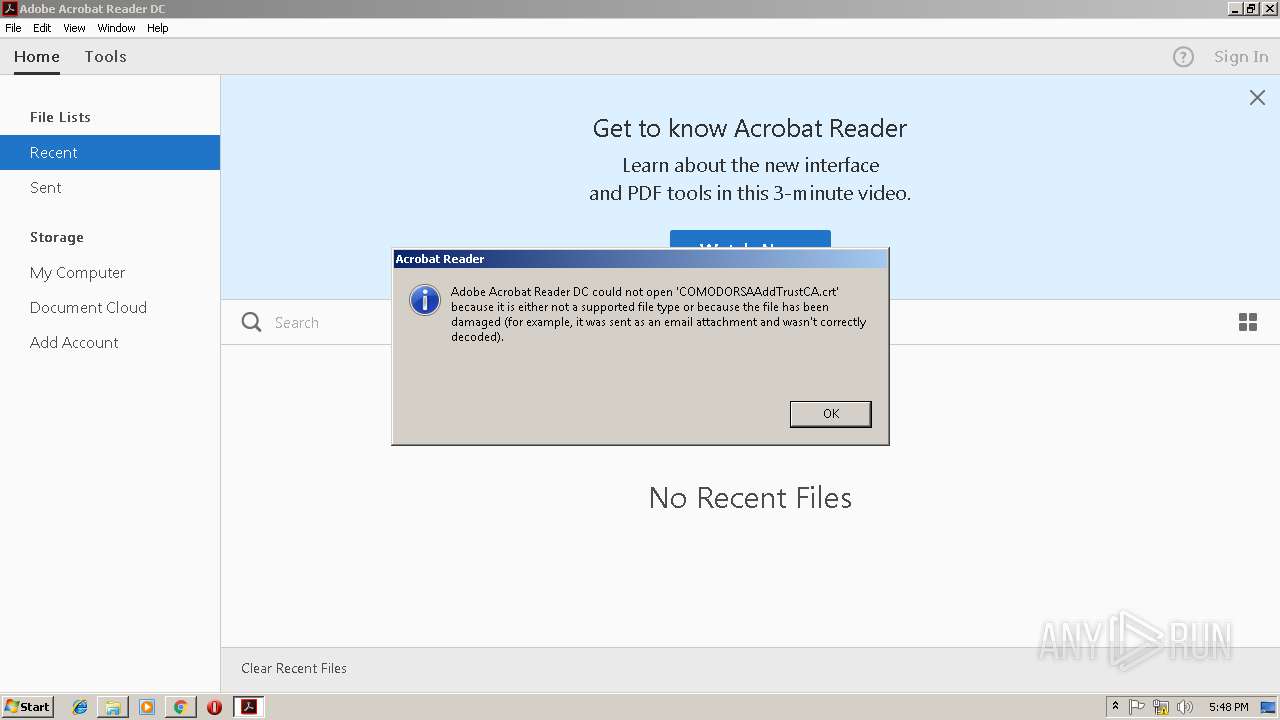Switch to the Home tab

click(37, 57)
